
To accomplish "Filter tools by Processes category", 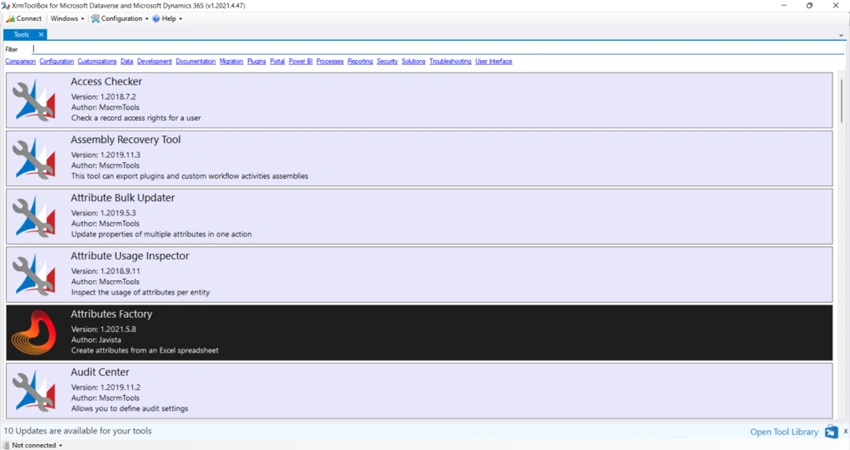I will [x=330, y=61].
